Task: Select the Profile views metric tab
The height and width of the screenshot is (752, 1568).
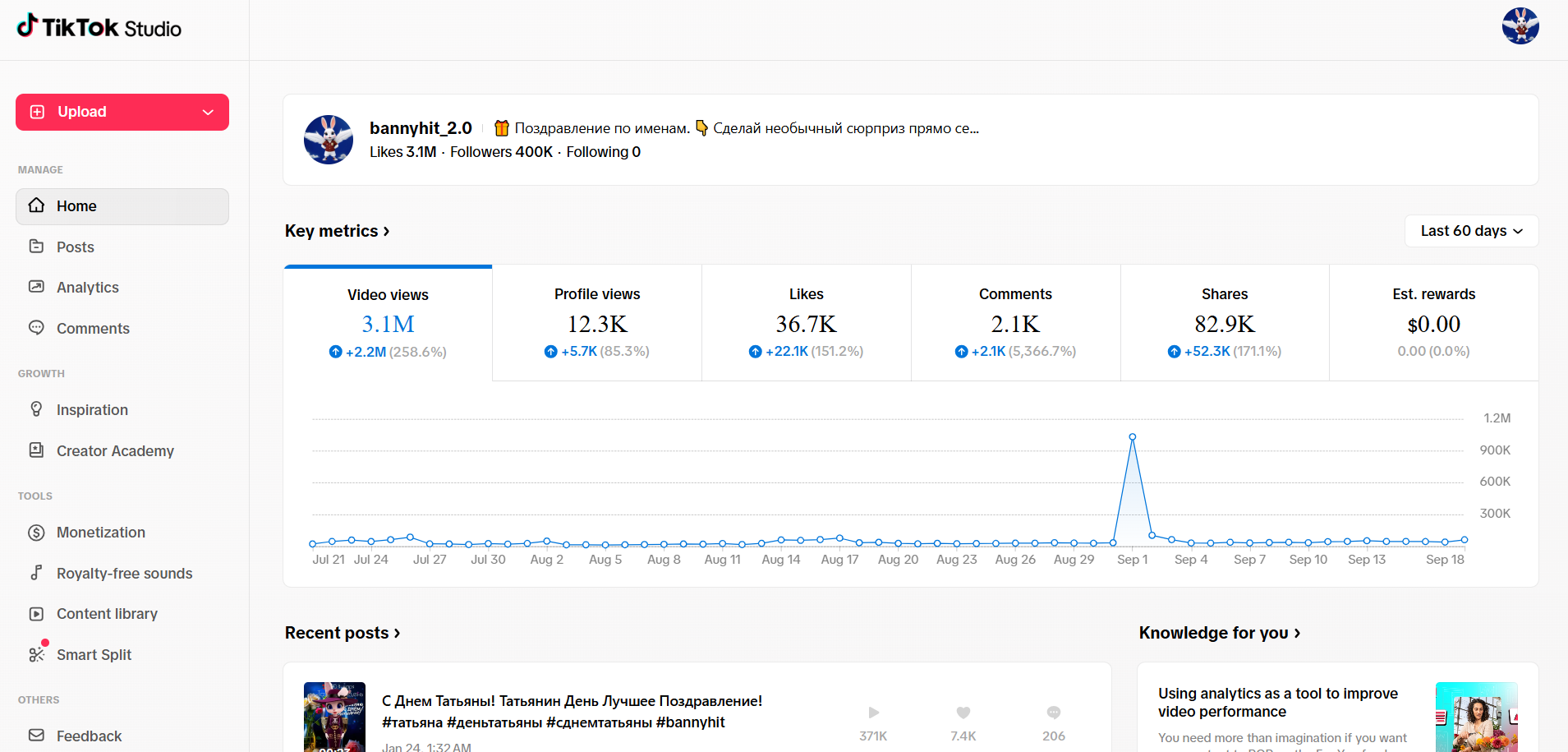Action: pos(597,323)
